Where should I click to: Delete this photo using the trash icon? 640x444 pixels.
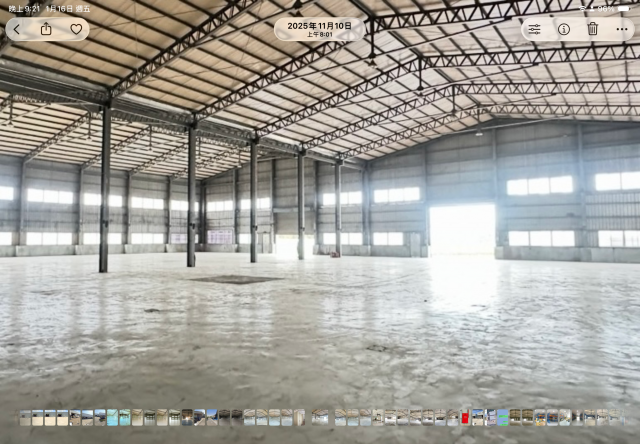(x=592, y=29)
